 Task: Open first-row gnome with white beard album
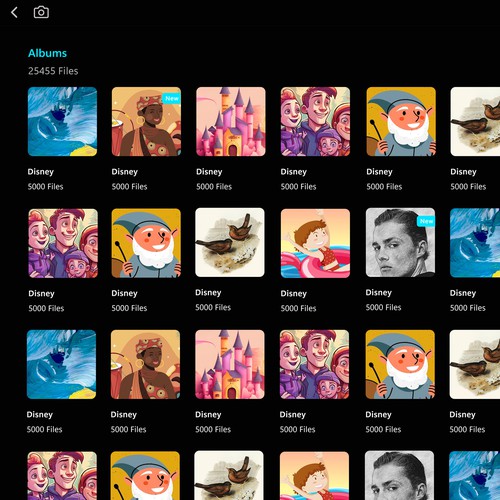[x=401, y=122]
